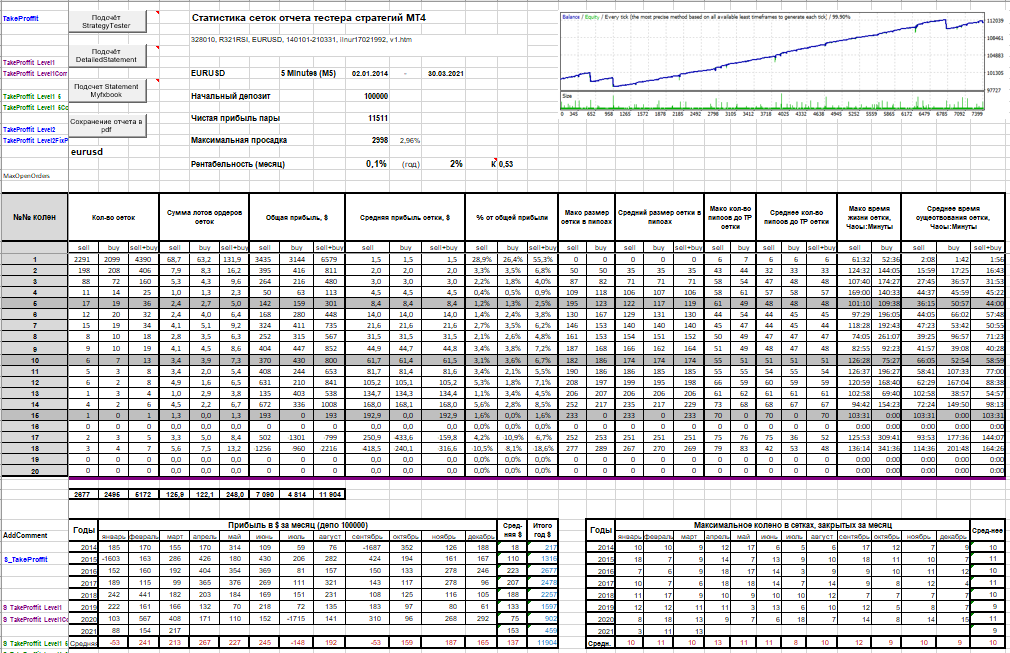Select 'Максимальное колено в сетках, закрытых за месяц' header
The height and width of the screenshot is (653, 1010).
pos(793,525)
